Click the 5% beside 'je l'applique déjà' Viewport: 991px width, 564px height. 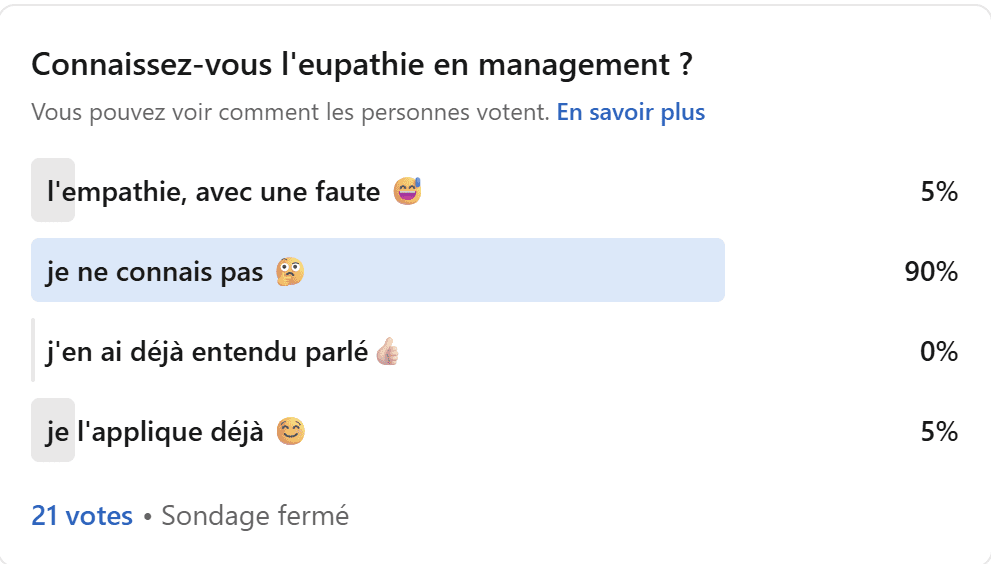939,432
